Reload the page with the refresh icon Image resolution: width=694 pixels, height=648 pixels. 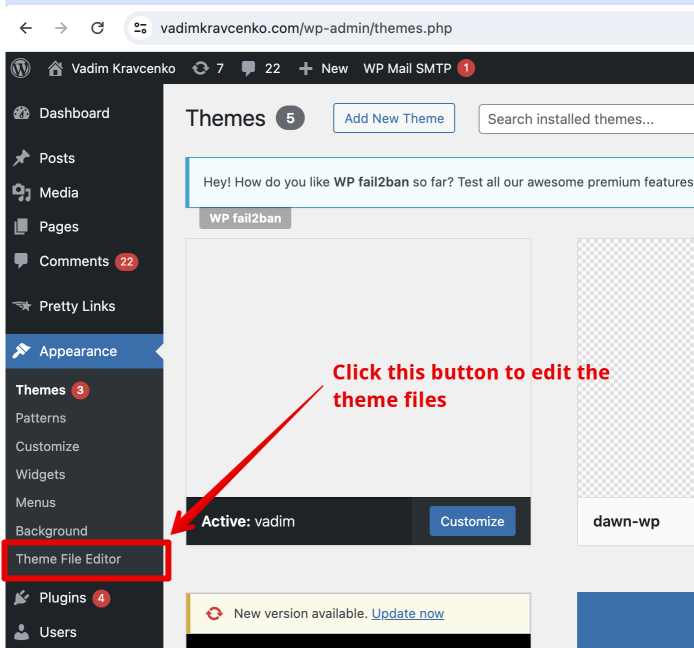[97, 28]
